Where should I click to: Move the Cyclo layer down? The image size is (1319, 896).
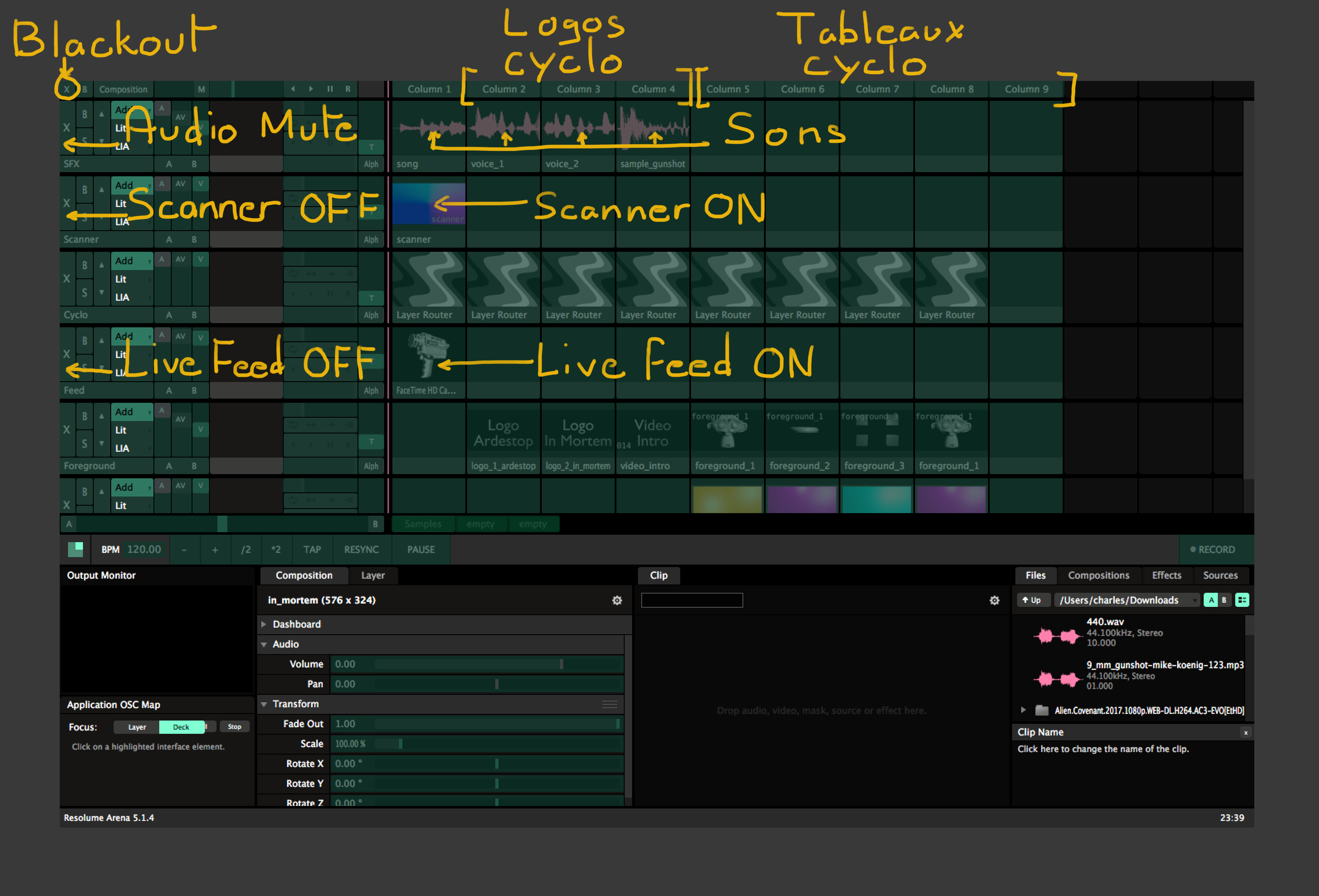(x=102, y=293)
